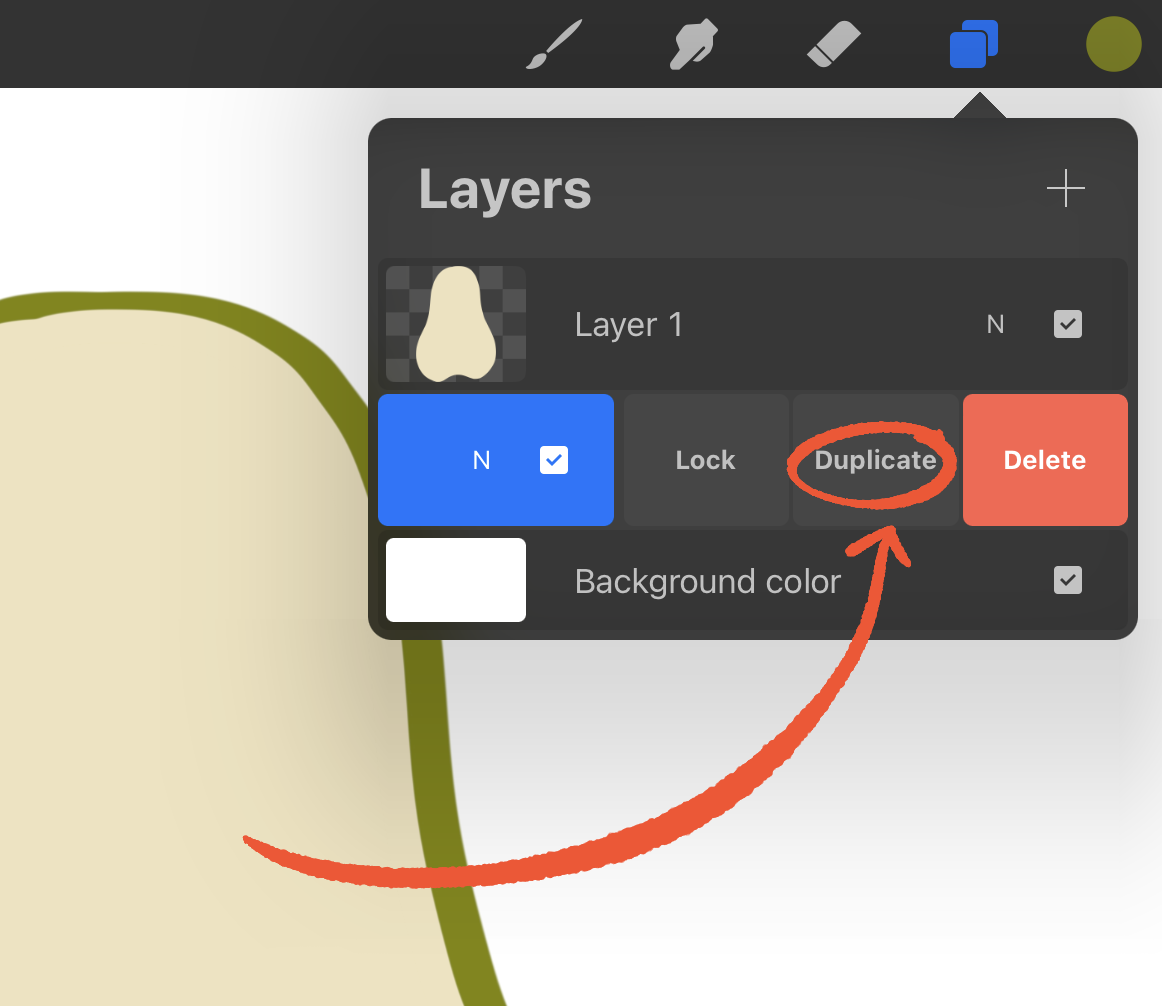Uncheck visibility on the blue selected layer
The height and width of the screenshot is (1006, 1162).
click(553, 460)
